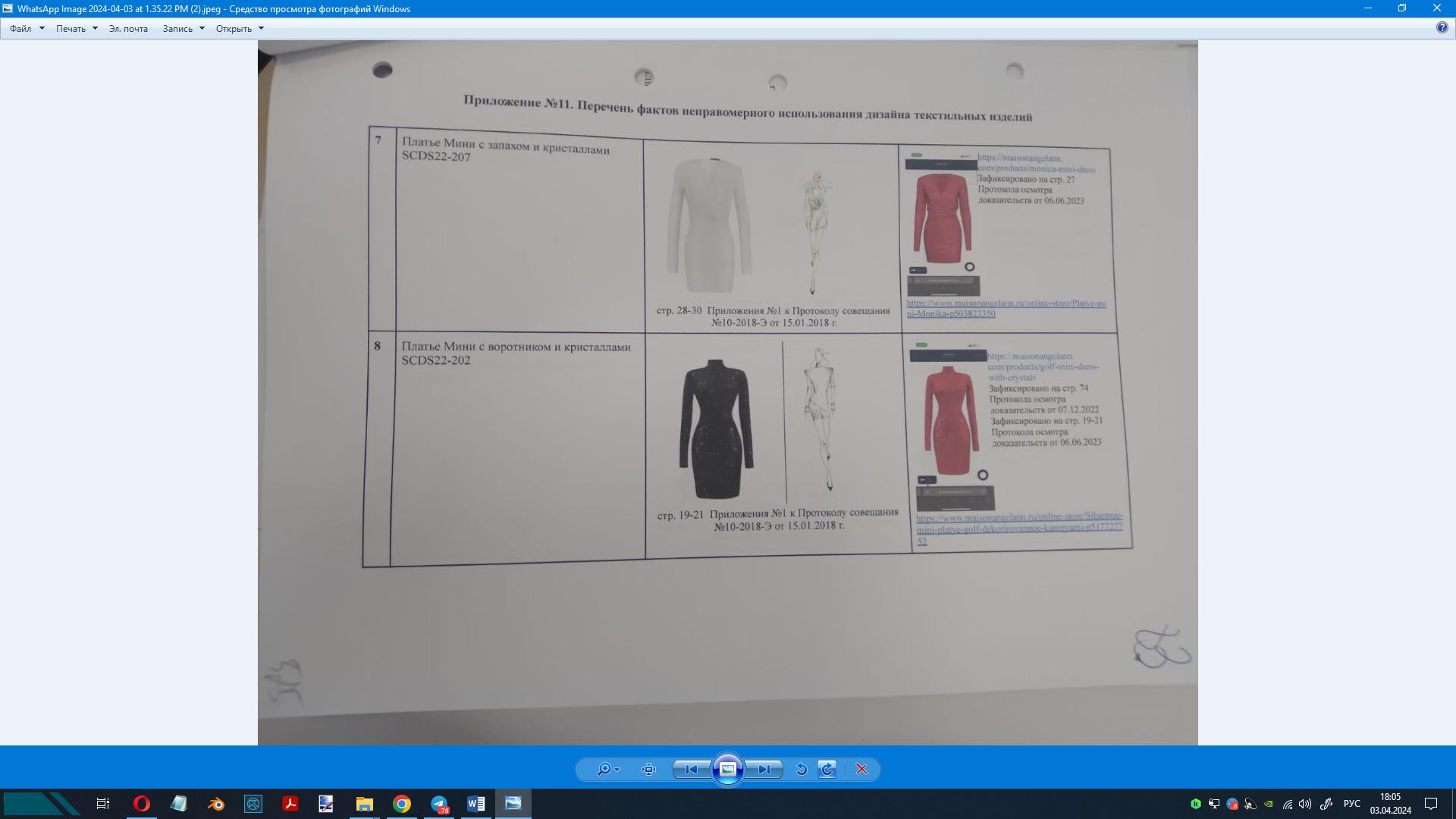The height and width of the screenshot is (819, 1456).
Task: Rotate image clockwise
Action: point(827,769)
